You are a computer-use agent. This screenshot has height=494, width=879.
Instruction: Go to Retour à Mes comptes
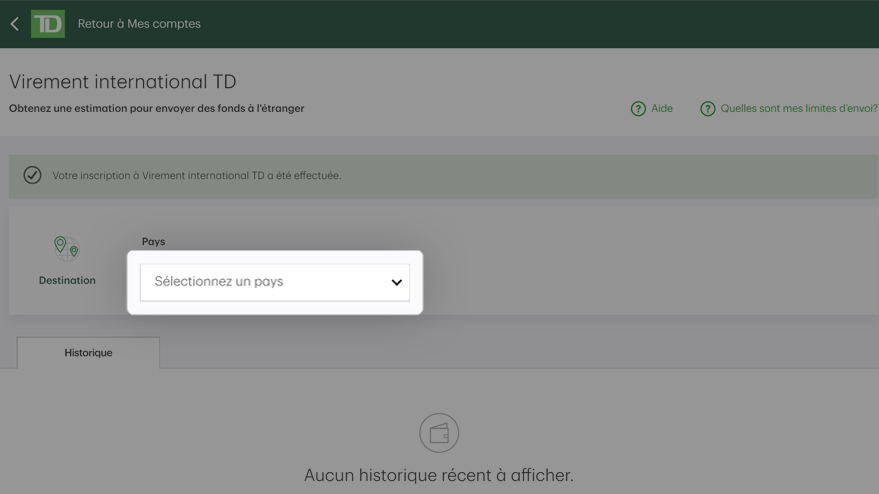click(x=139, y=24)
